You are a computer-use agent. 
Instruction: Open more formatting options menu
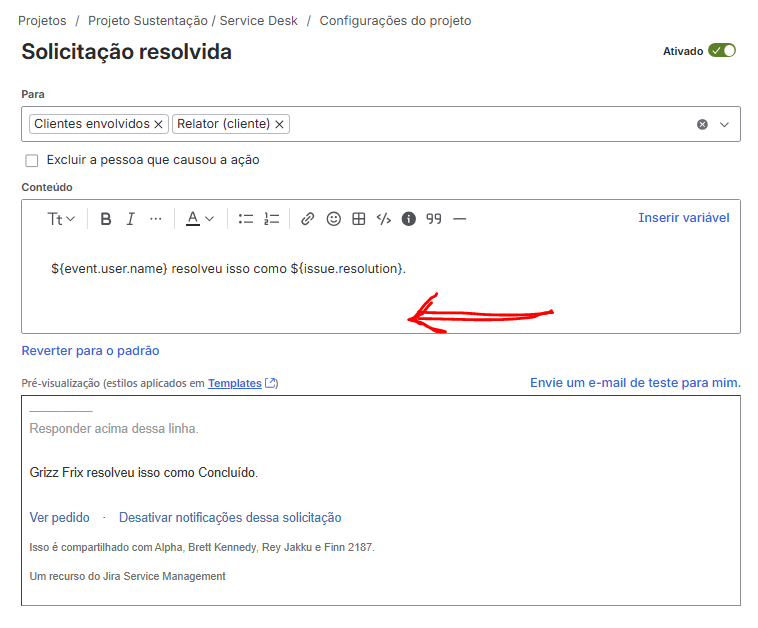click(x=156, y=219)
